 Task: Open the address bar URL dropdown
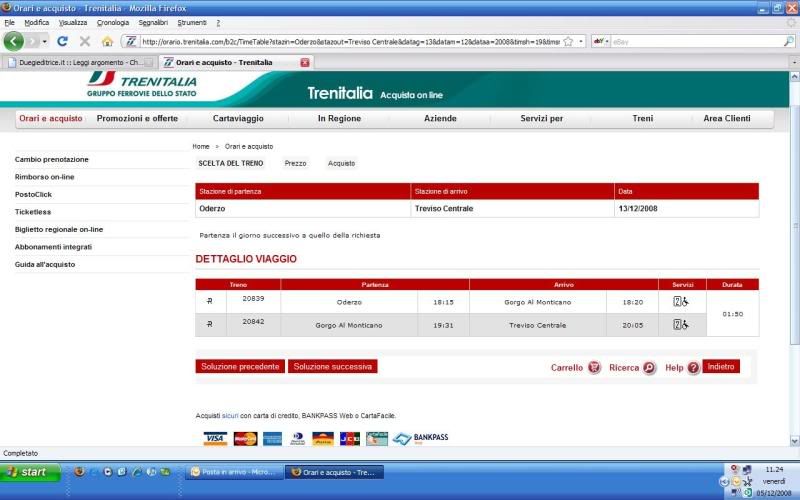coord(581,41)
